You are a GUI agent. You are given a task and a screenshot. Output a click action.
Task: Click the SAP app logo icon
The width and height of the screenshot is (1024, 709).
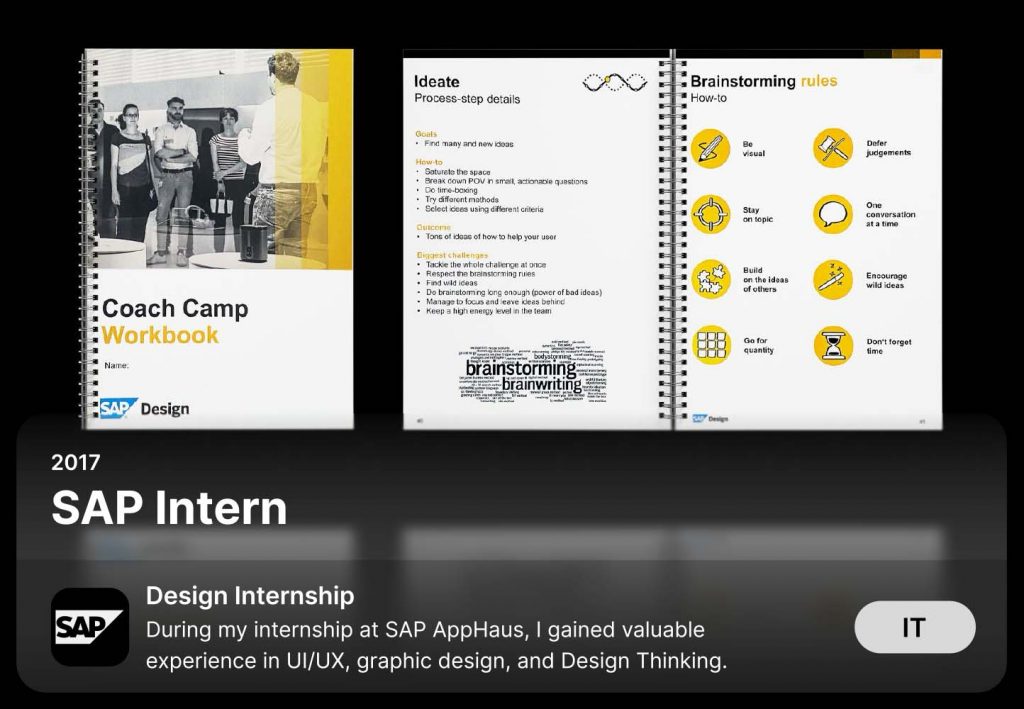[x=90, y=627]
